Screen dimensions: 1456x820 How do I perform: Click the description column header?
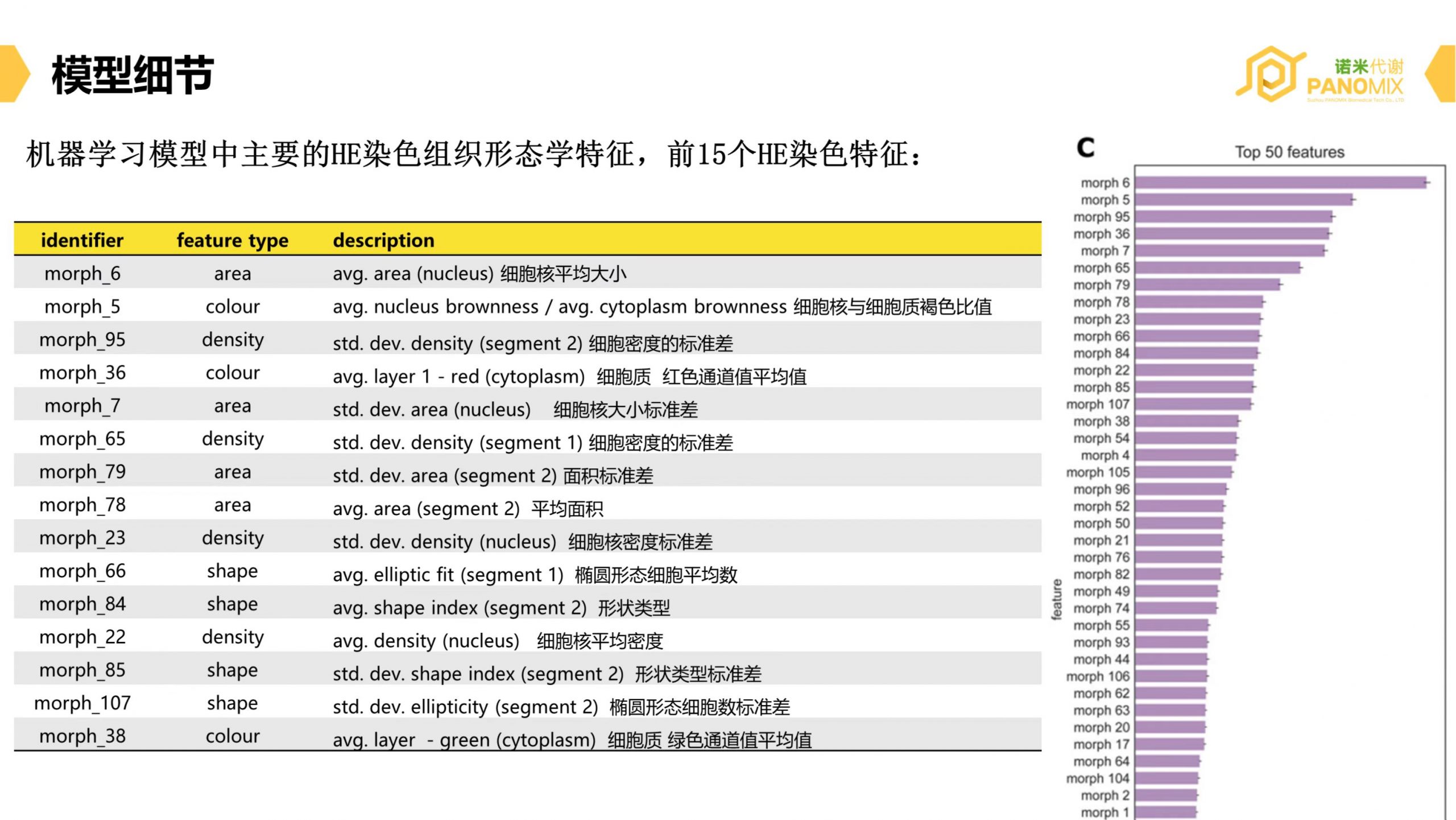click(x=383, y=240)
